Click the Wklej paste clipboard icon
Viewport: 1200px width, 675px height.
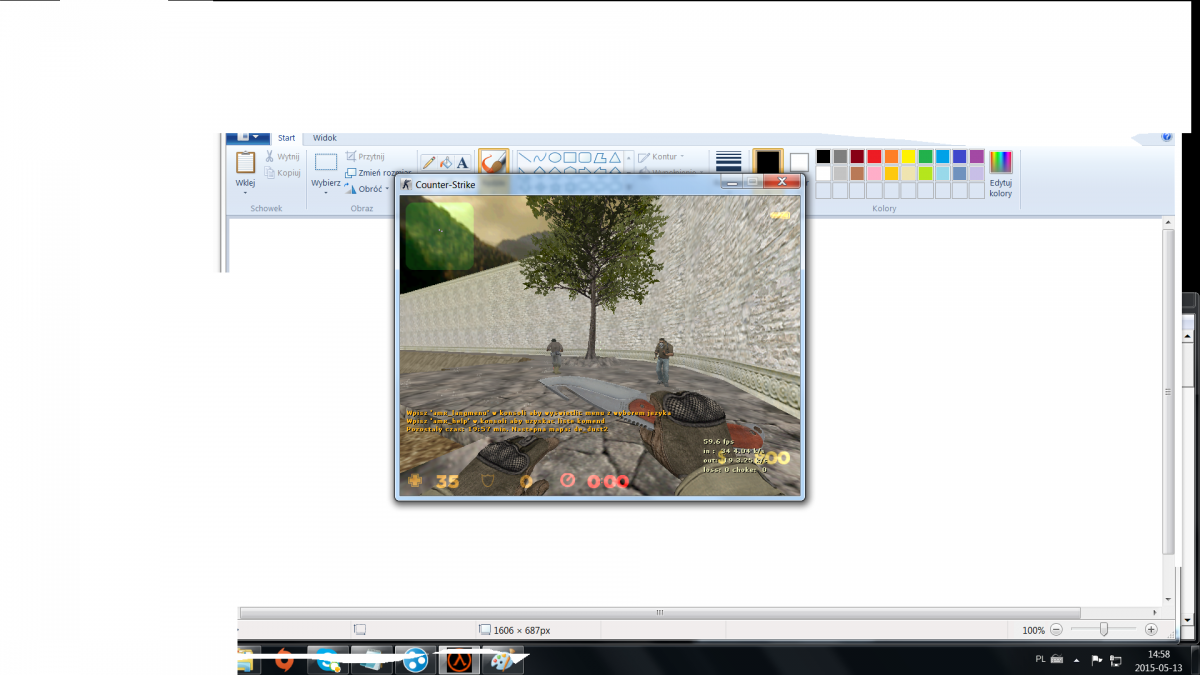tap(245, 162)
